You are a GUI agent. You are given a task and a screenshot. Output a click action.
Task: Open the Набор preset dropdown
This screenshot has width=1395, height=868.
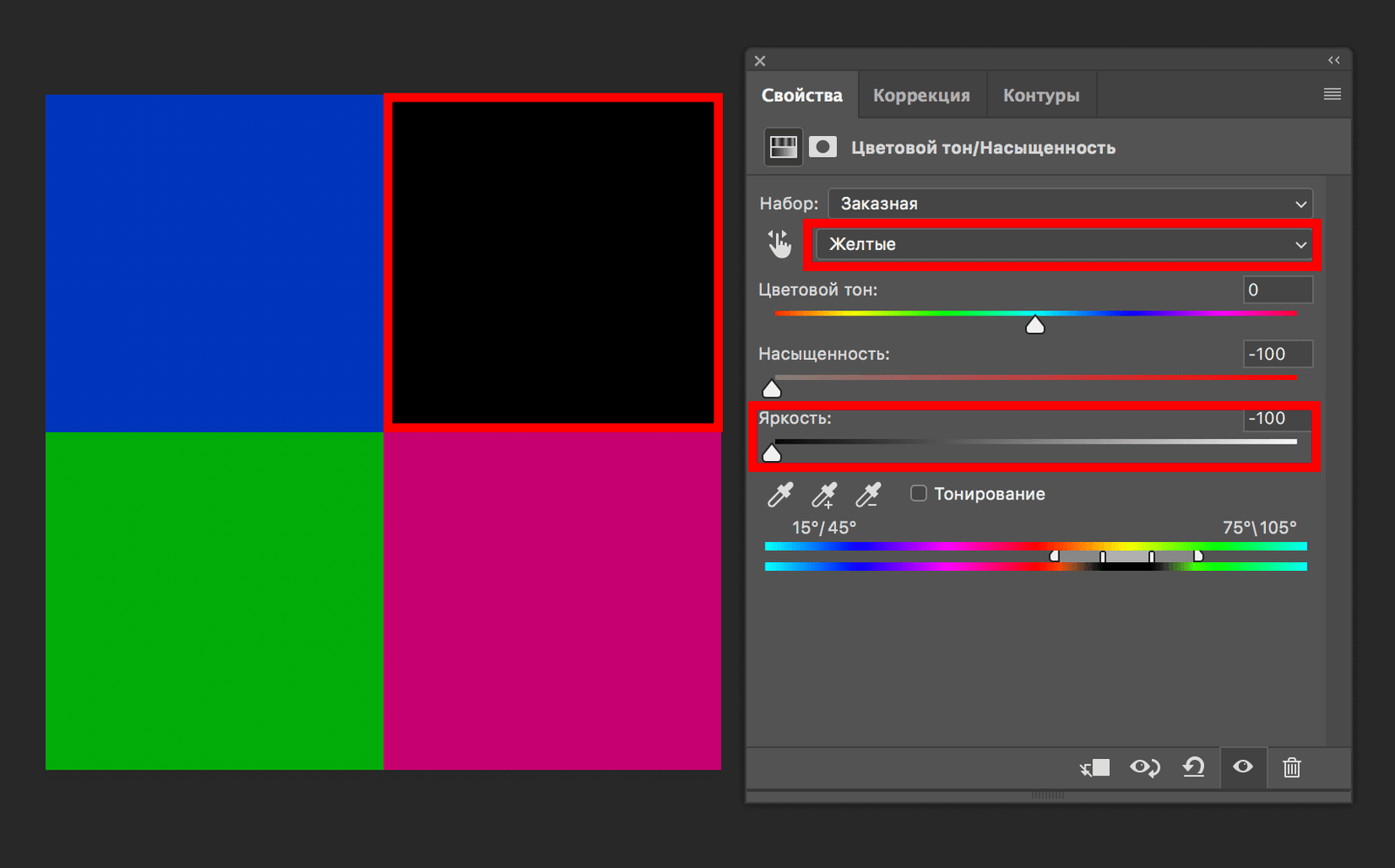click(x=1068, y=203)
